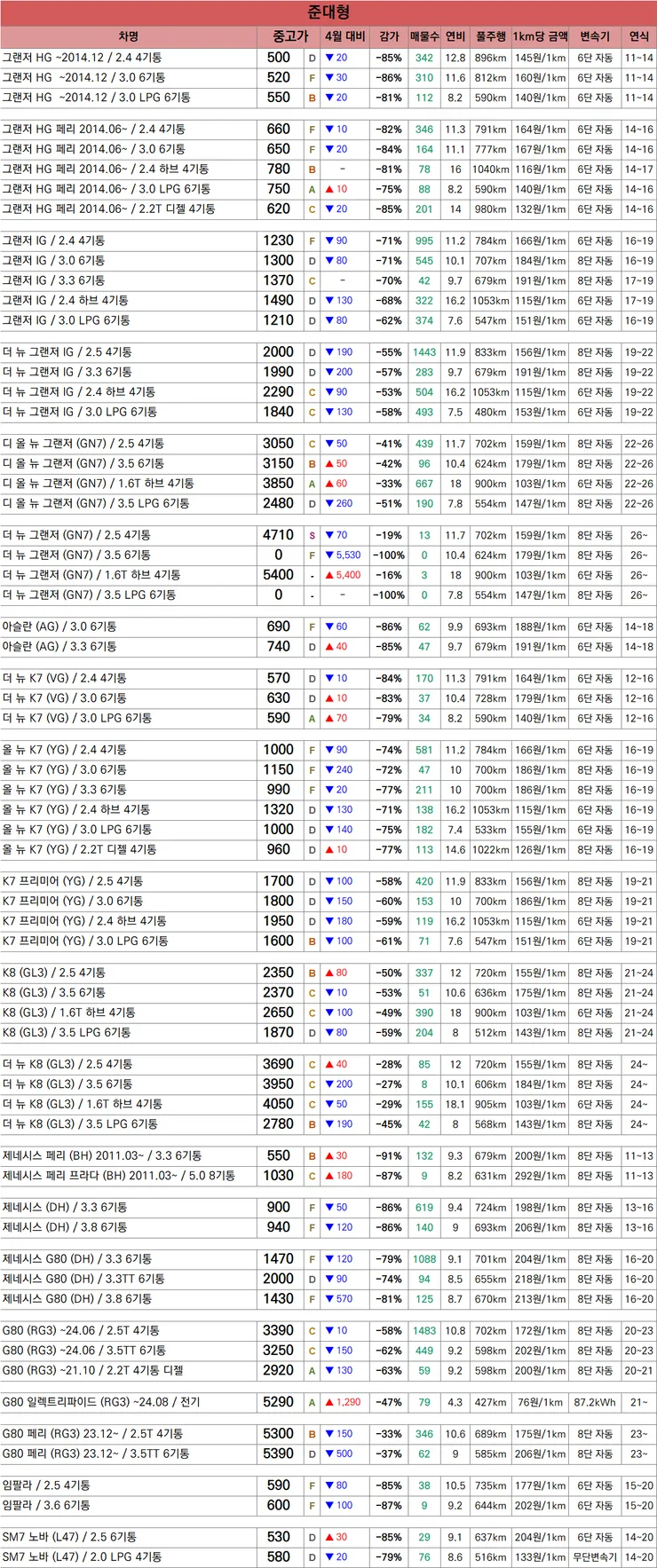Click the "4월 대비" column header

click(345, 36)
